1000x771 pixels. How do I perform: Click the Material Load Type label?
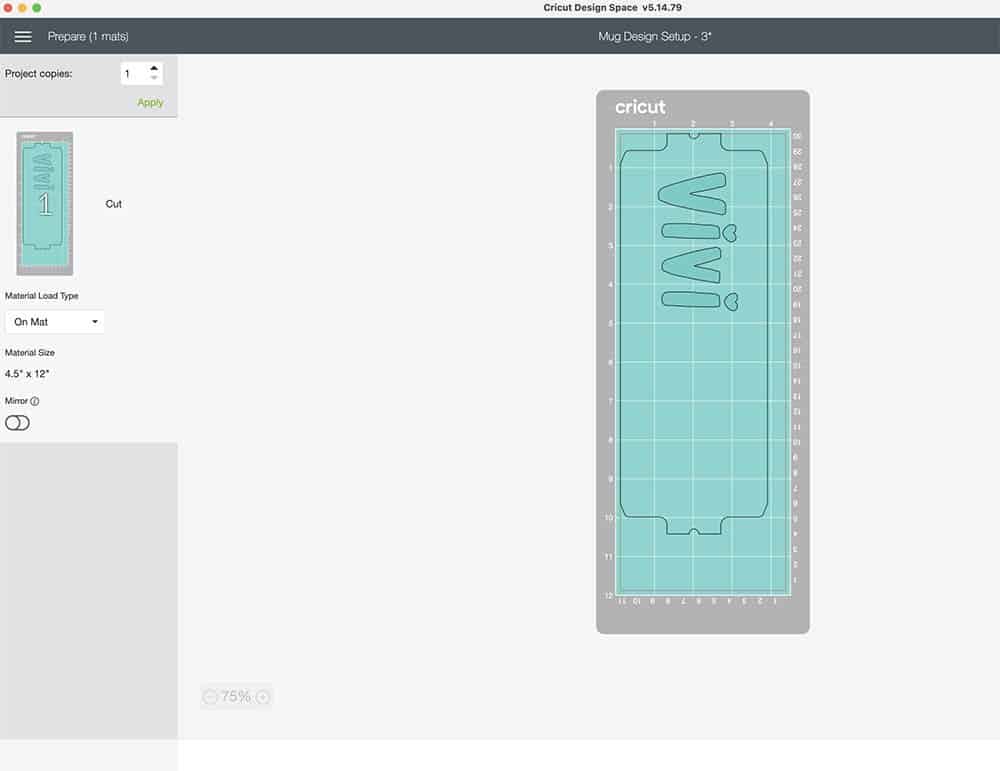pyautogui.click(x=41, y=296)
